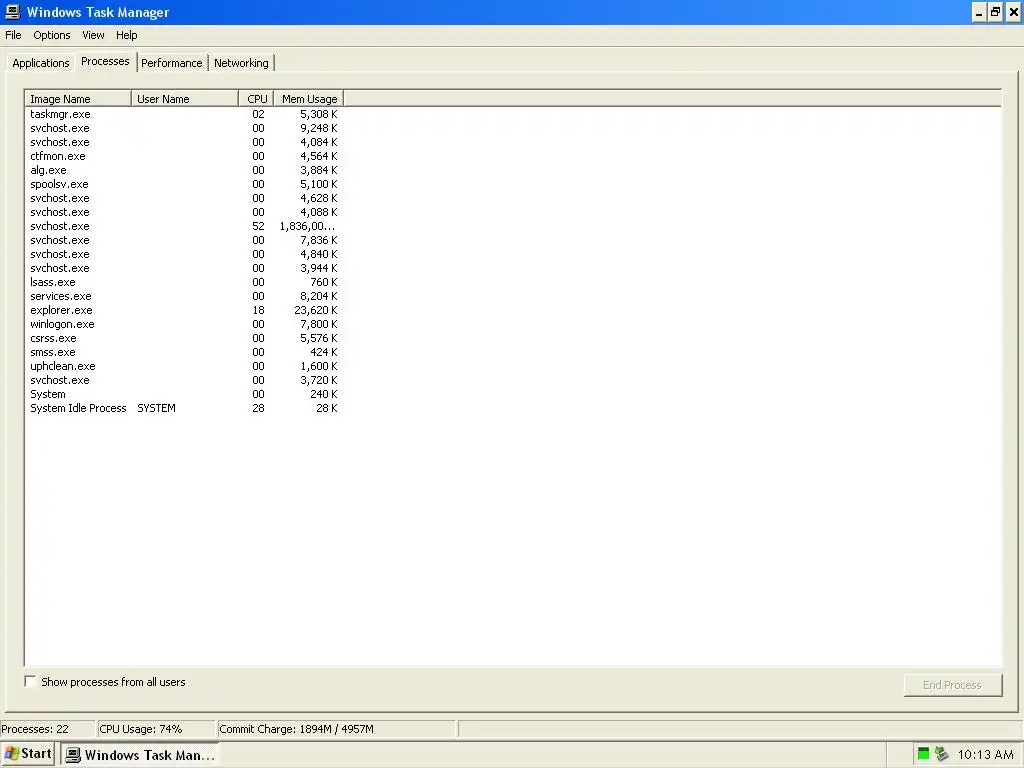Sort by the User Name column header

(x=185, y=99)
